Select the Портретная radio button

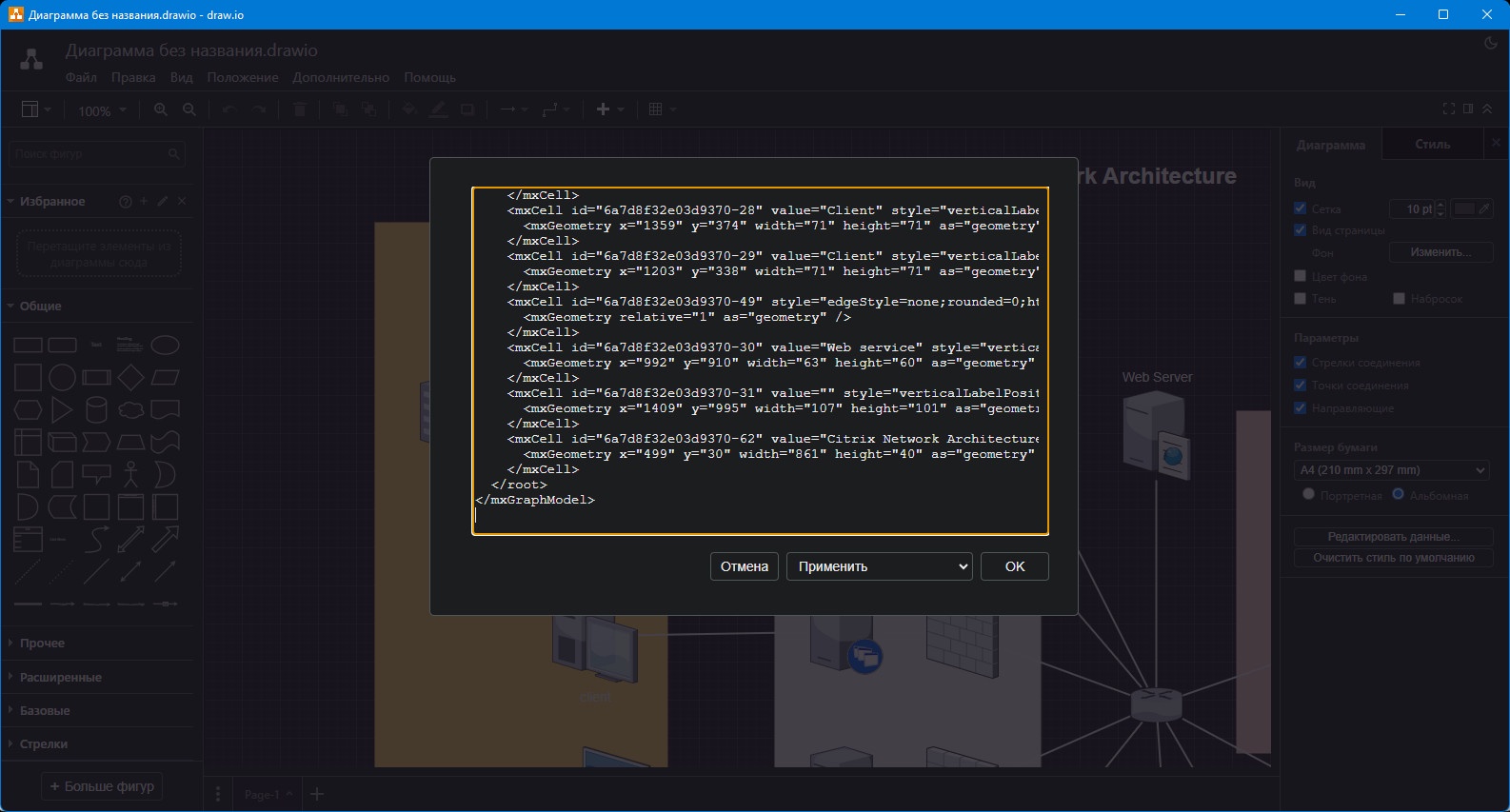1308,494
